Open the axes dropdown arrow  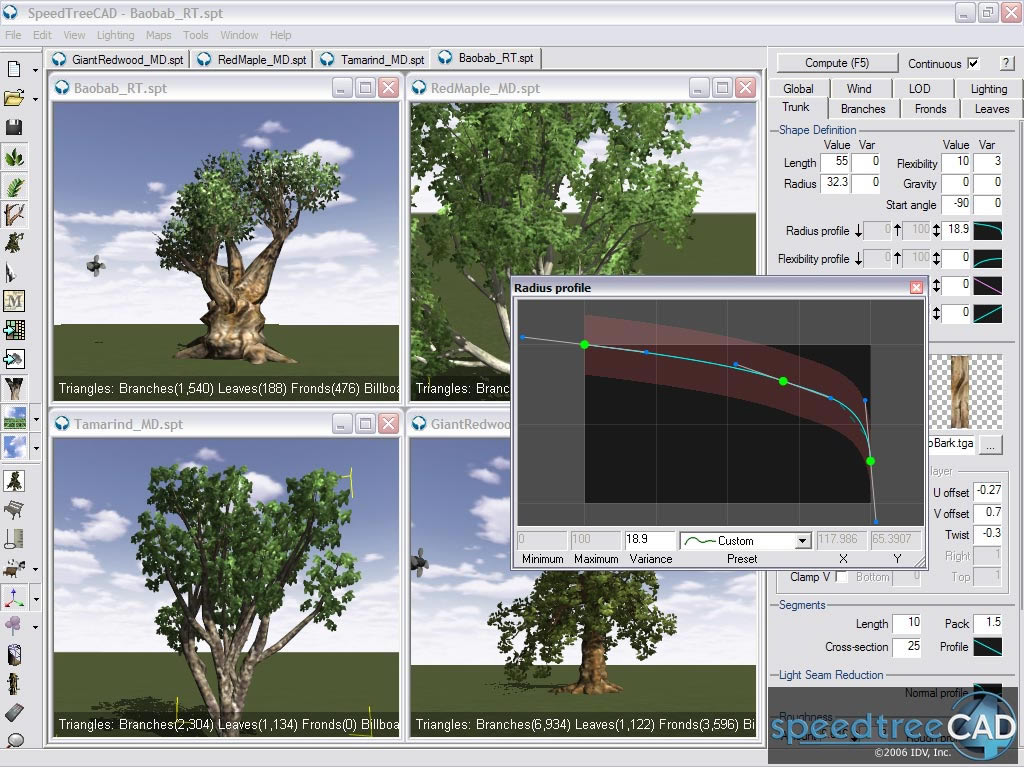(36, 599)
